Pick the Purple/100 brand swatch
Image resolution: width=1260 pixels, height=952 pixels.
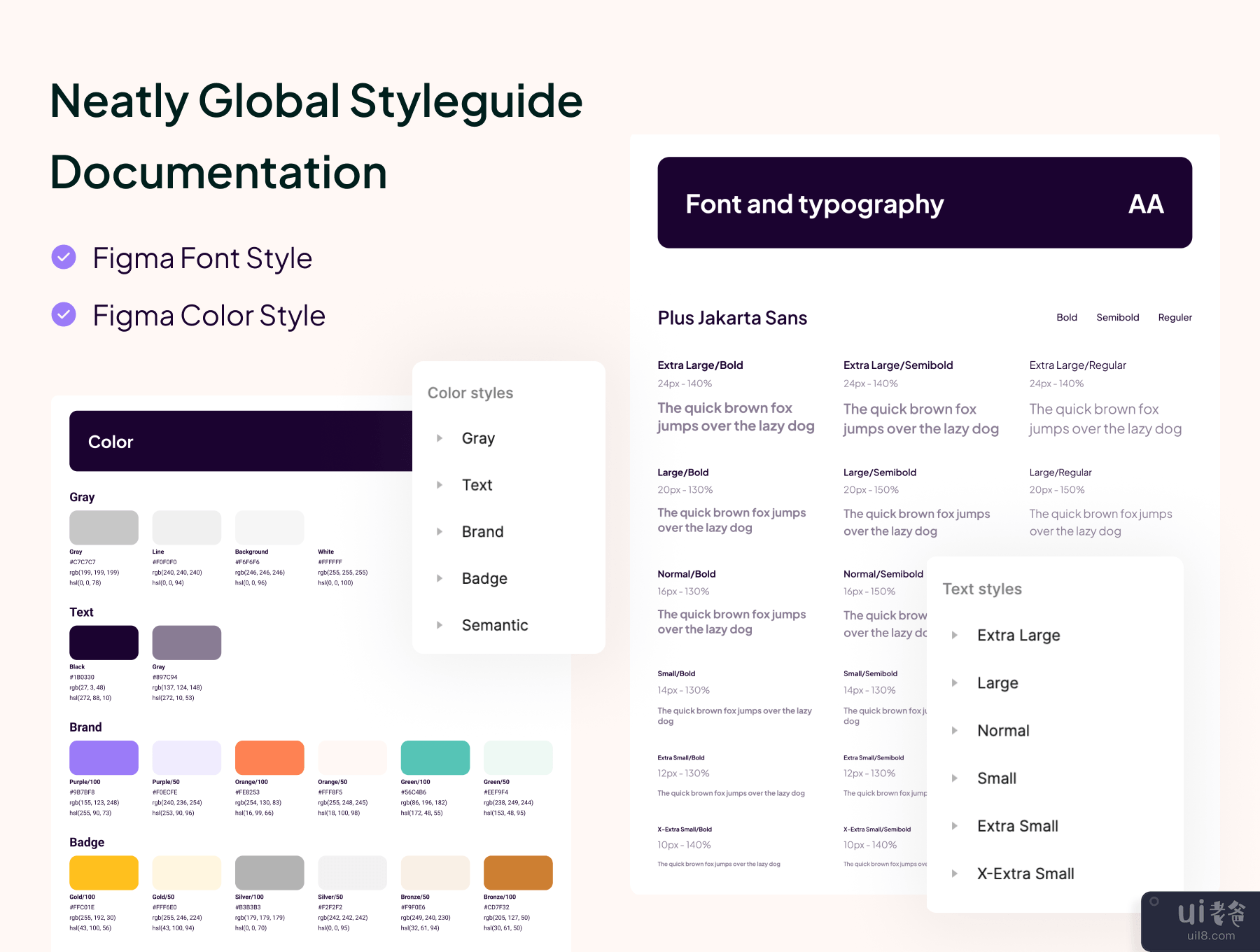pyautogui.click(x=104, y=757)
